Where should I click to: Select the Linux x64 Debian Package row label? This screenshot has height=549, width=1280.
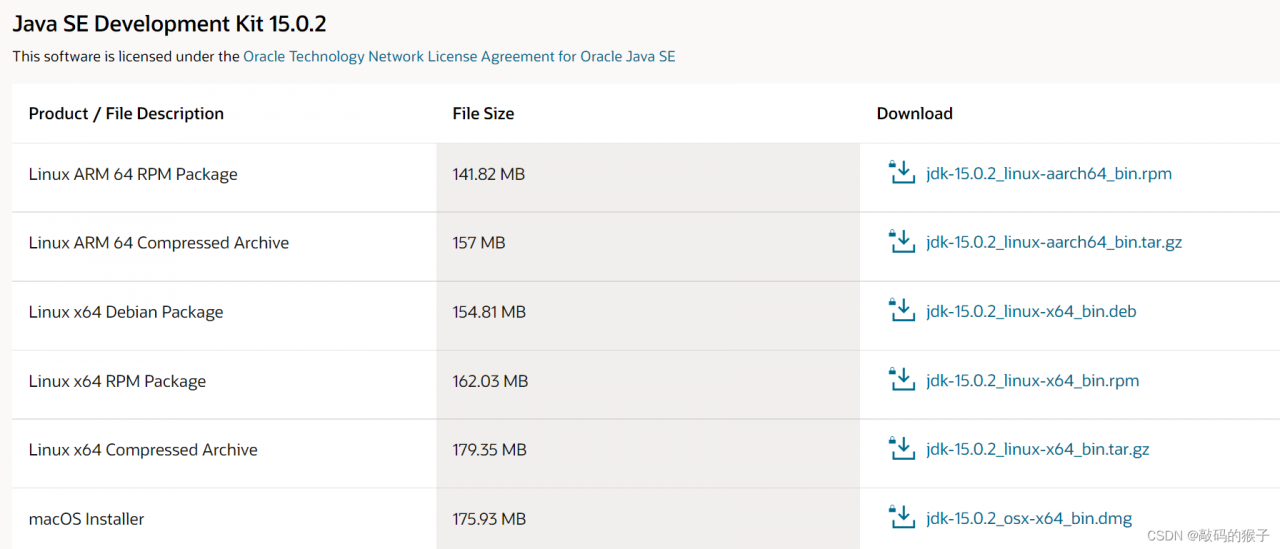pos(126,312)
